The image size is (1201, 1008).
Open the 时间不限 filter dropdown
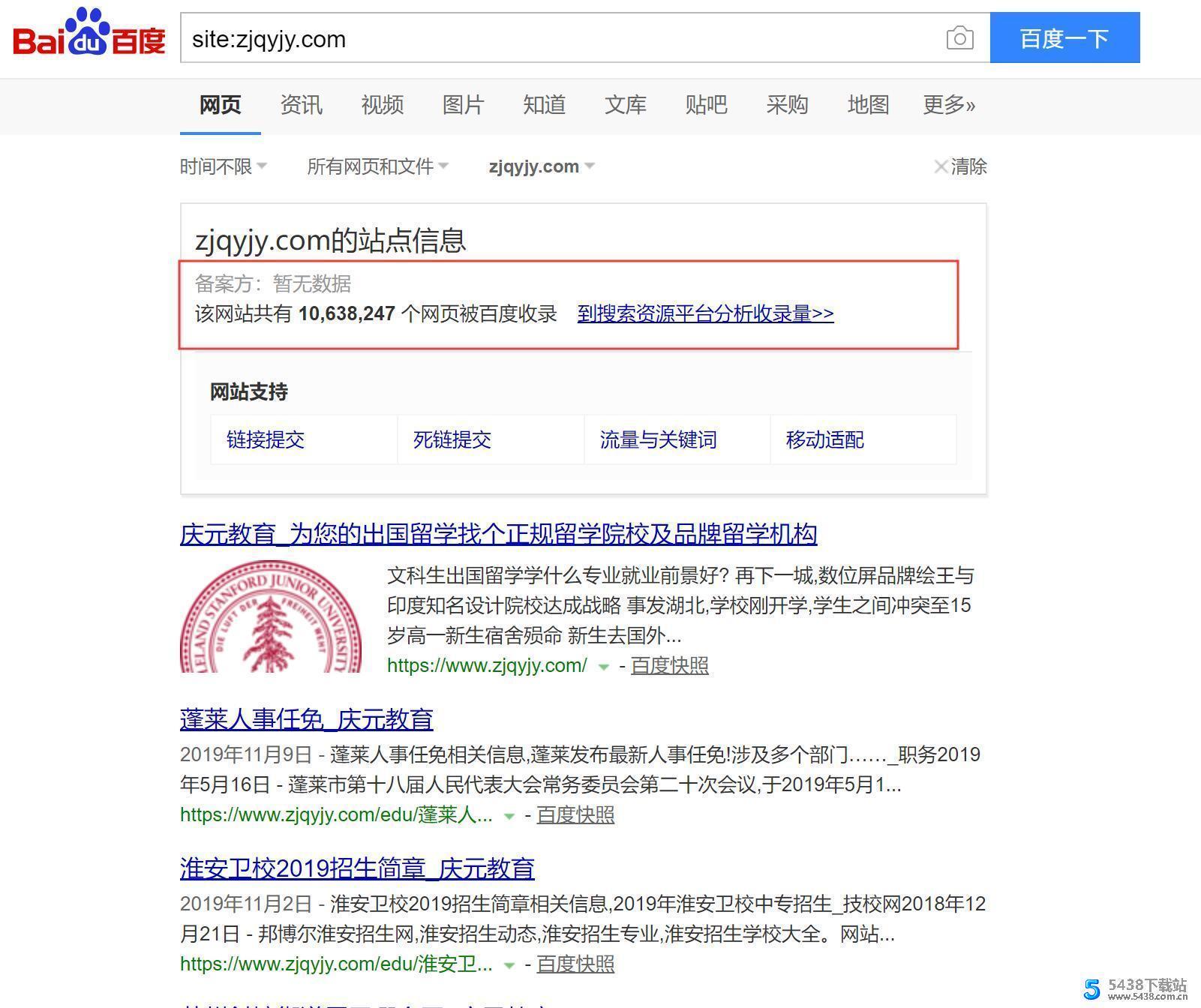(222, 166)
